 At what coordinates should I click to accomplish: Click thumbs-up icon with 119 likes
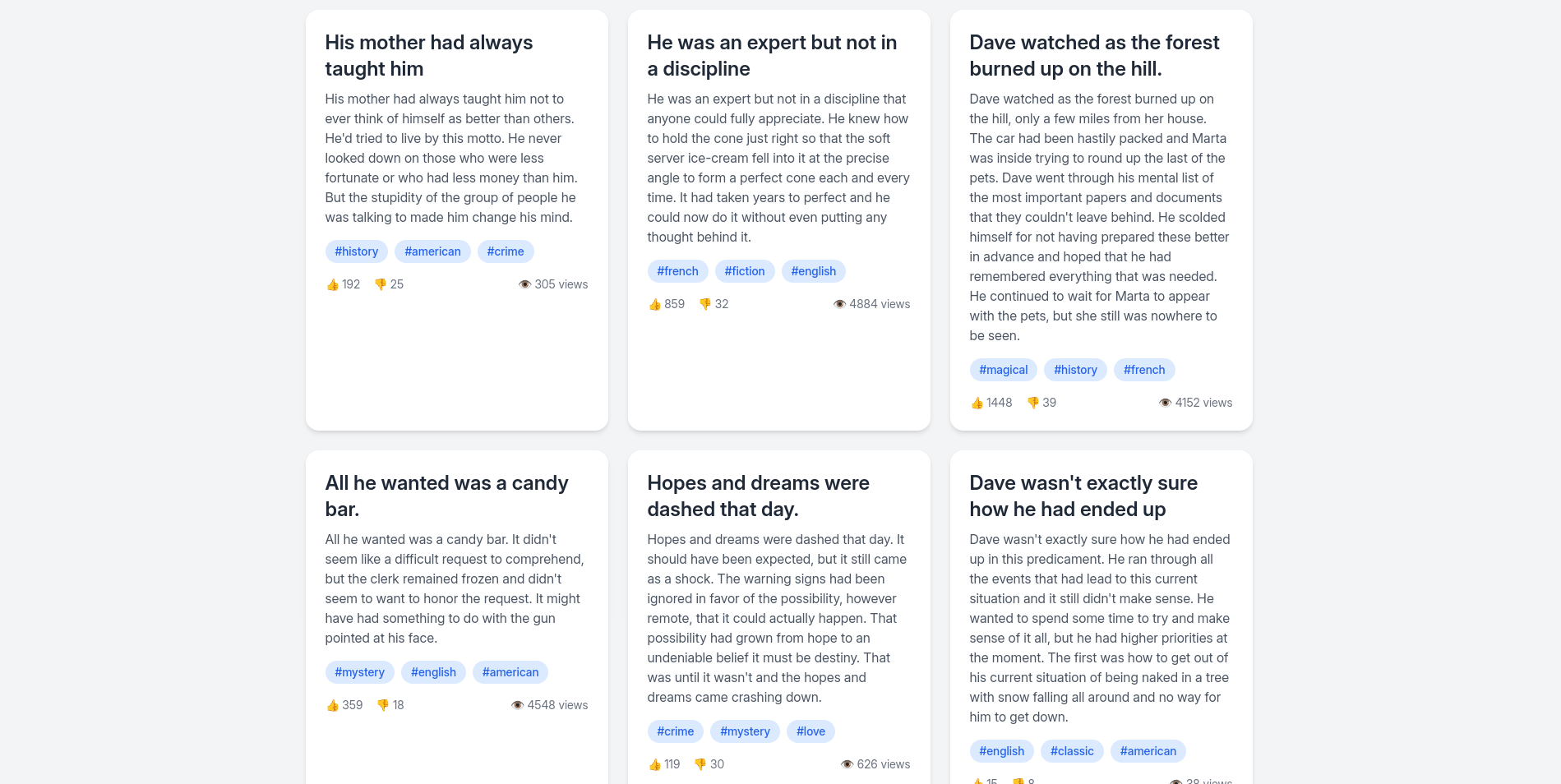pos(654,764)
